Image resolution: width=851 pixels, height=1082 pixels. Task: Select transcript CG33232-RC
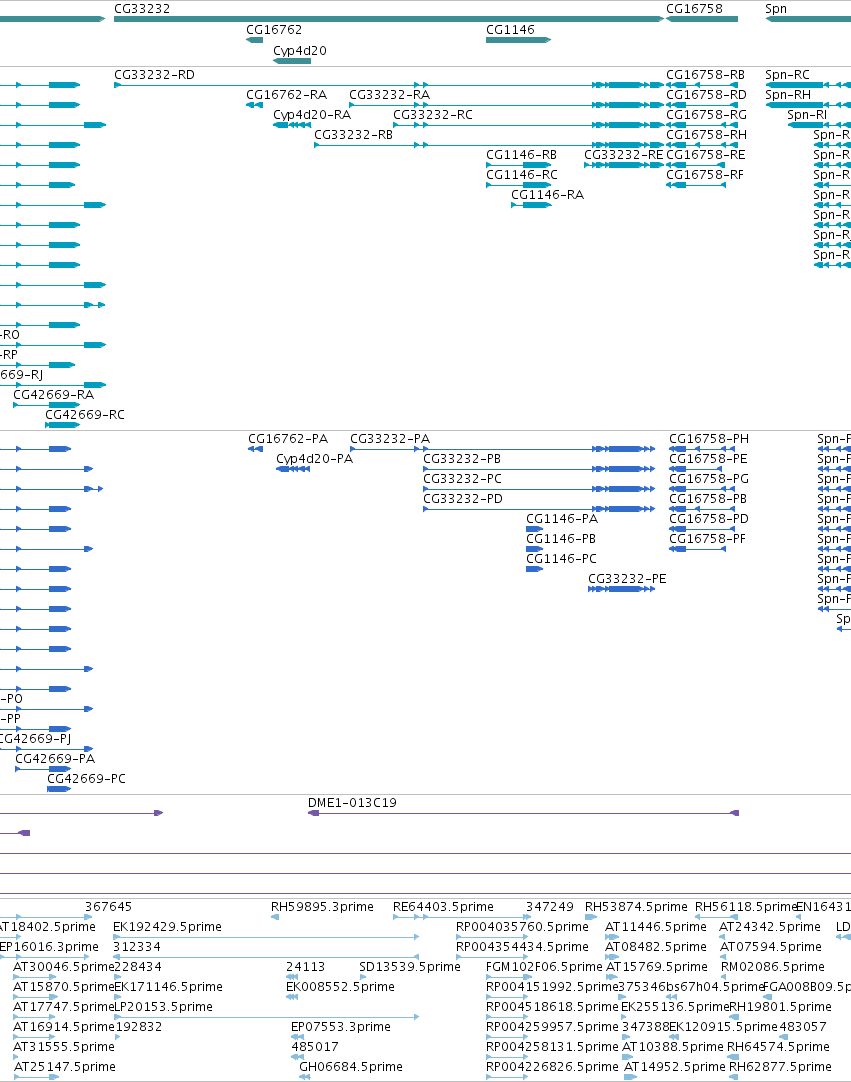[x=528, y=125]
